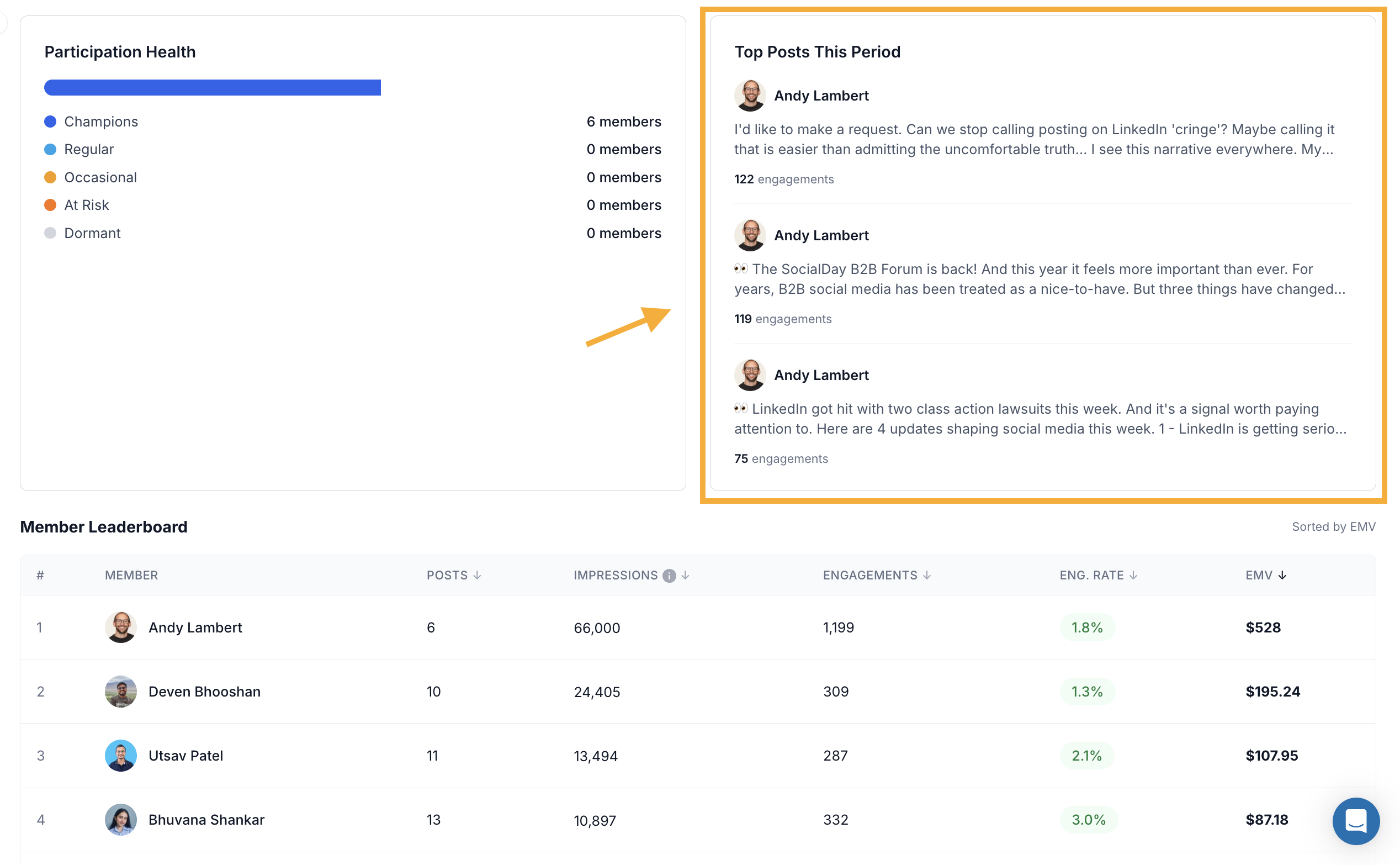Click the blue Participation Health bar
Screen dimensions: 1400x865
[213, 87]
